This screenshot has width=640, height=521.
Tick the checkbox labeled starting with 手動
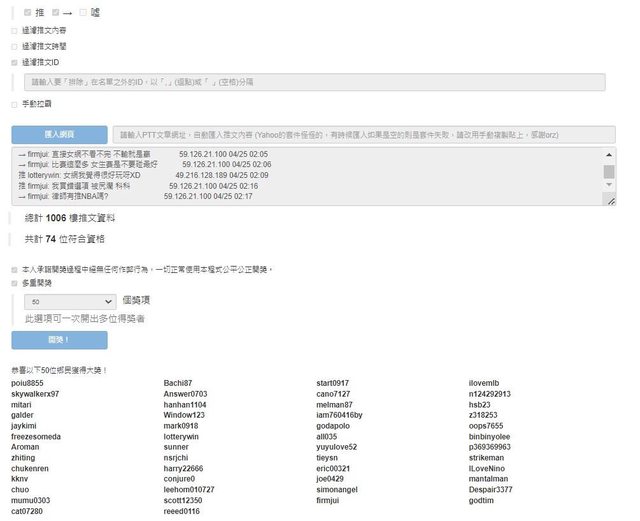click(14, 103)
